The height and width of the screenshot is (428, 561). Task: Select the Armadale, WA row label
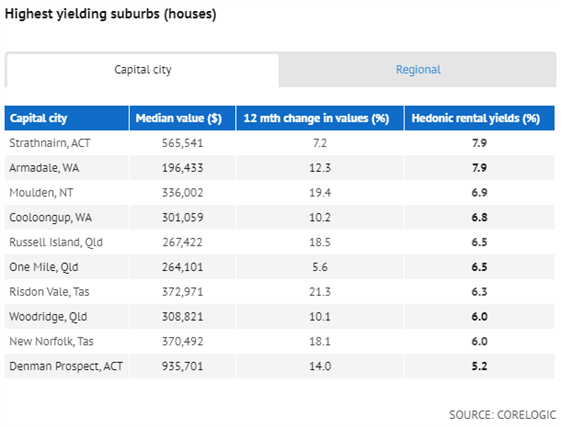44,168
